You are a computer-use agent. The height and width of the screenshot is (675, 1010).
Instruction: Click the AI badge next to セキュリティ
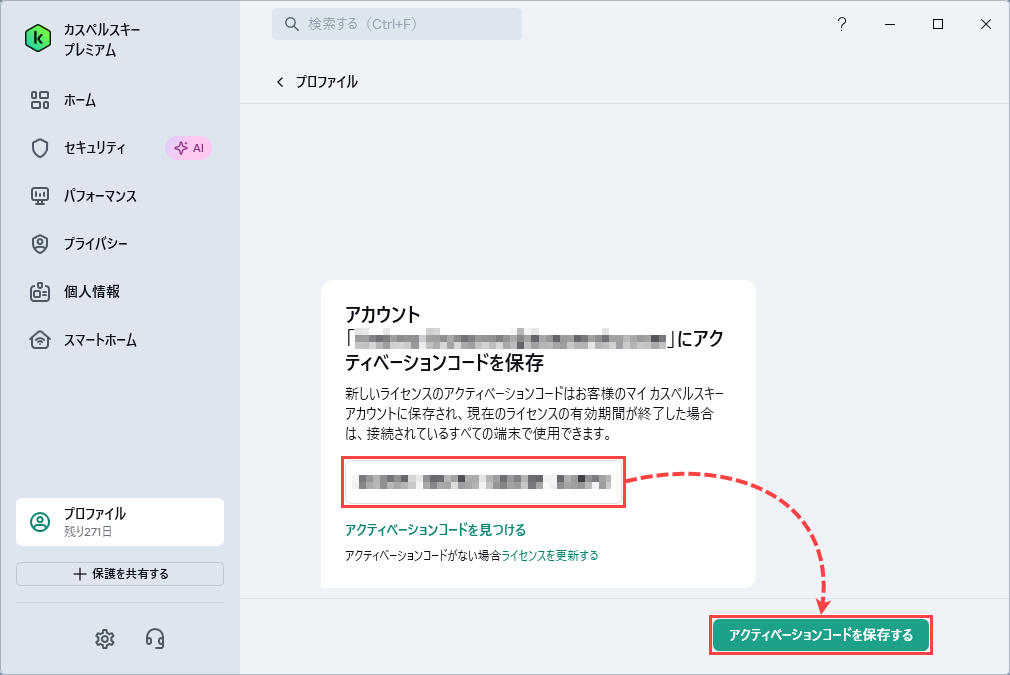point(189,148)
